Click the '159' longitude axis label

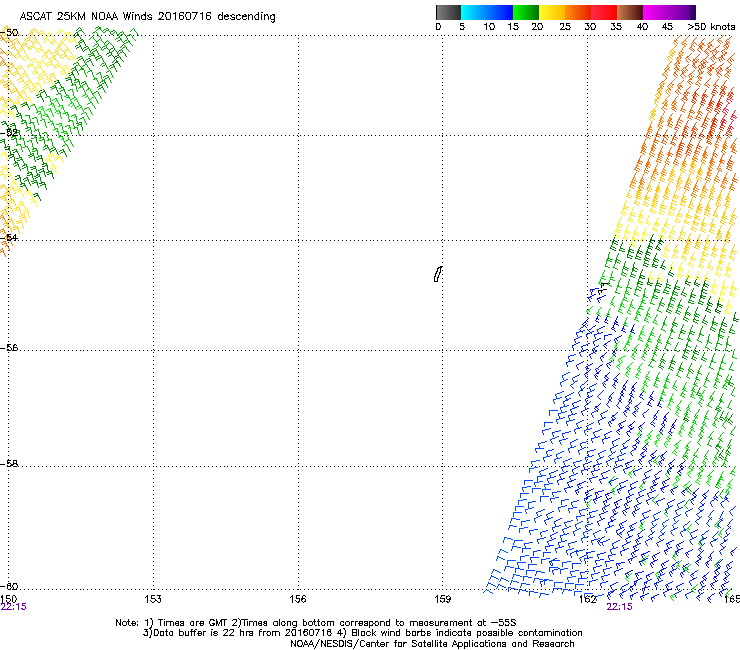pos(442,599)
